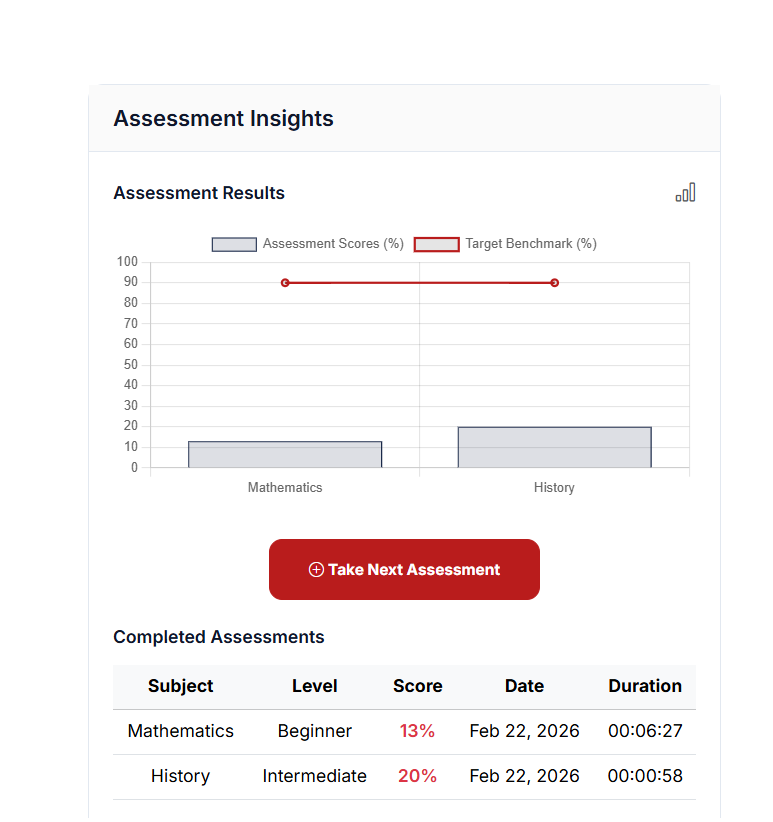773x822 pixels.
Task: Click the Mathematics bar in the chart
Action: coord(285,455)
